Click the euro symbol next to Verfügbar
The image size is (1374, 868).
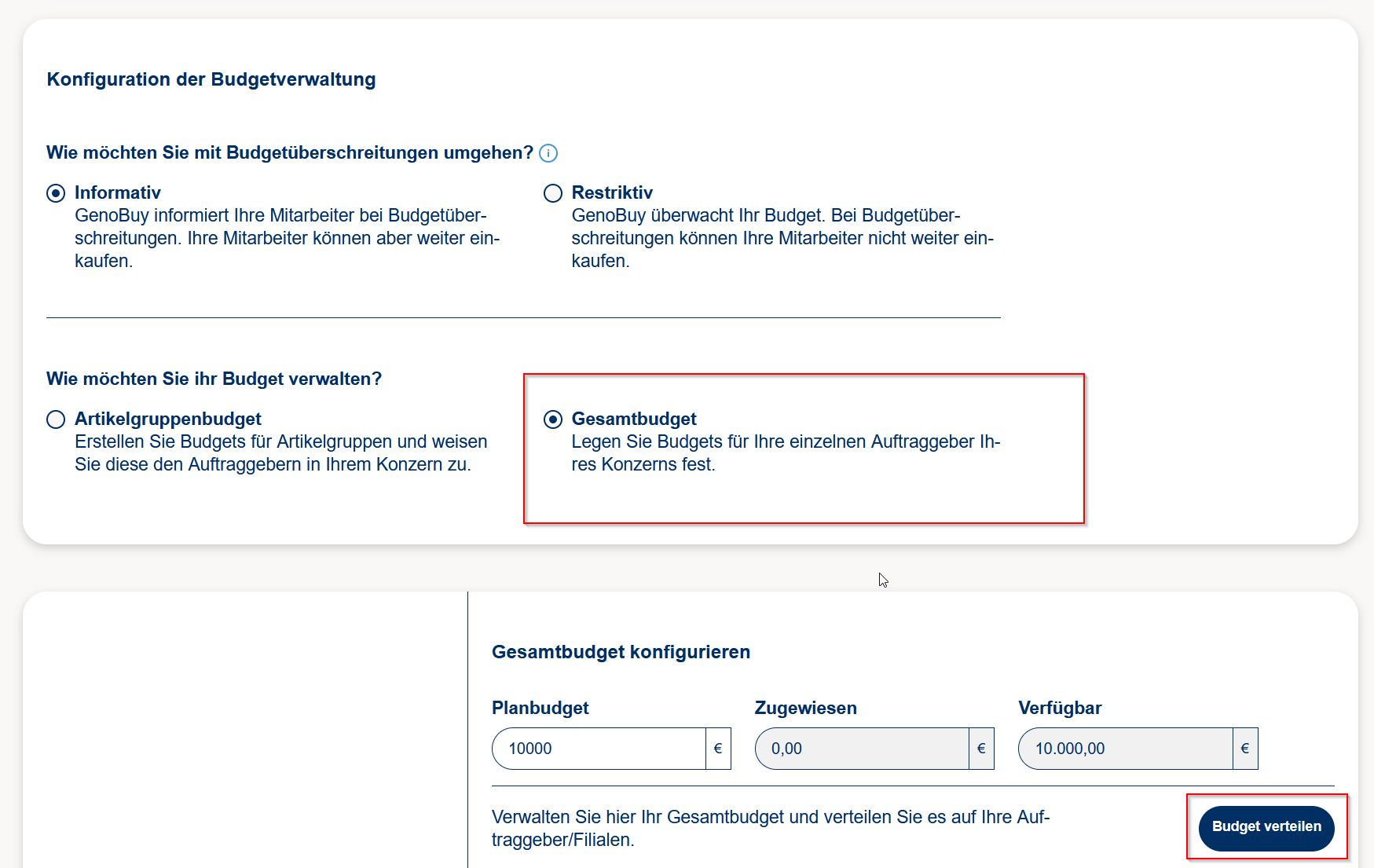[1244, 749]
